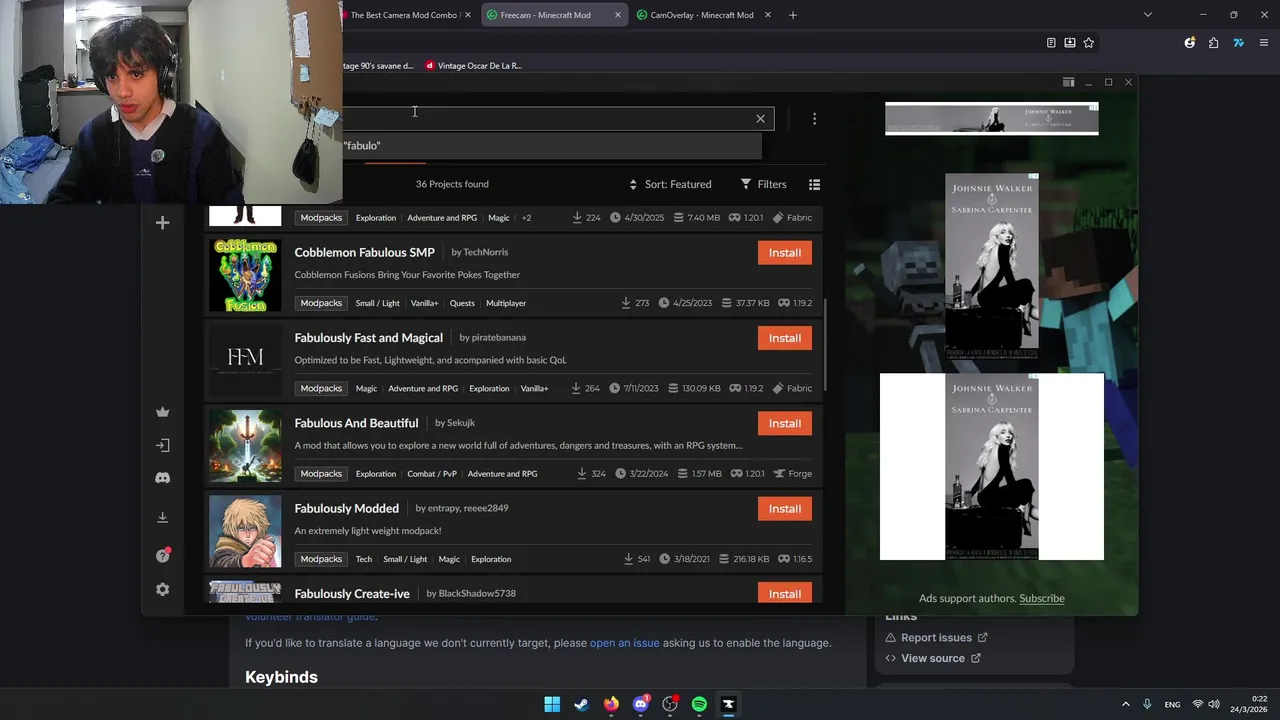Image resolution: width=1280 pixels, height=720 pixels.
Task: Open Discord from the taskbar
Action: click(641, 704)
